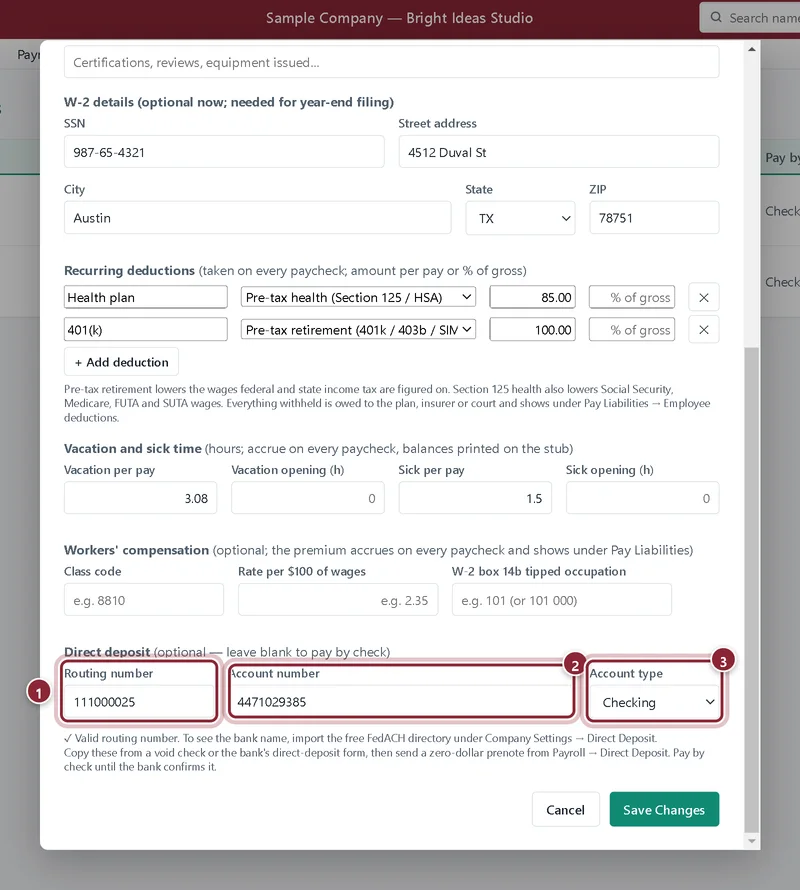The image size is (800, 890).
Task: Click Save Changes button
Action: [664, 809]
